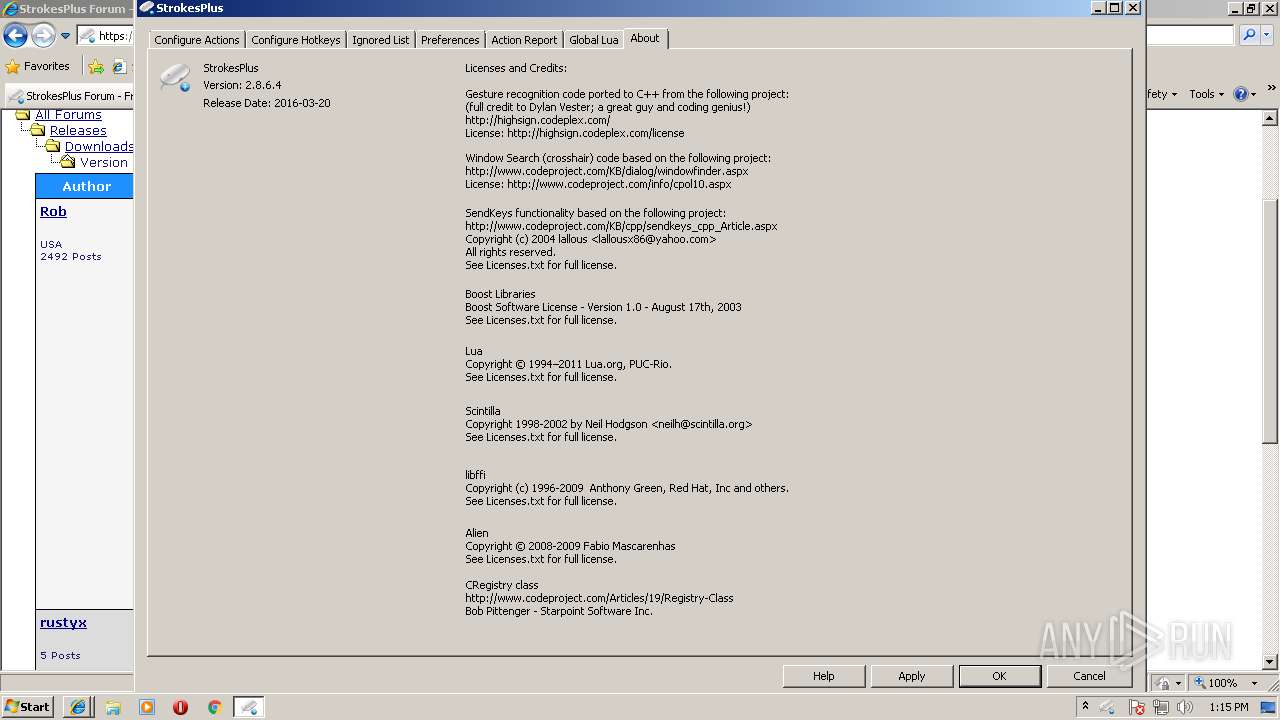Viewport: 1280px width, 720px height.
Task: Go to the Preferences tab
Action: tap(450, 40)
